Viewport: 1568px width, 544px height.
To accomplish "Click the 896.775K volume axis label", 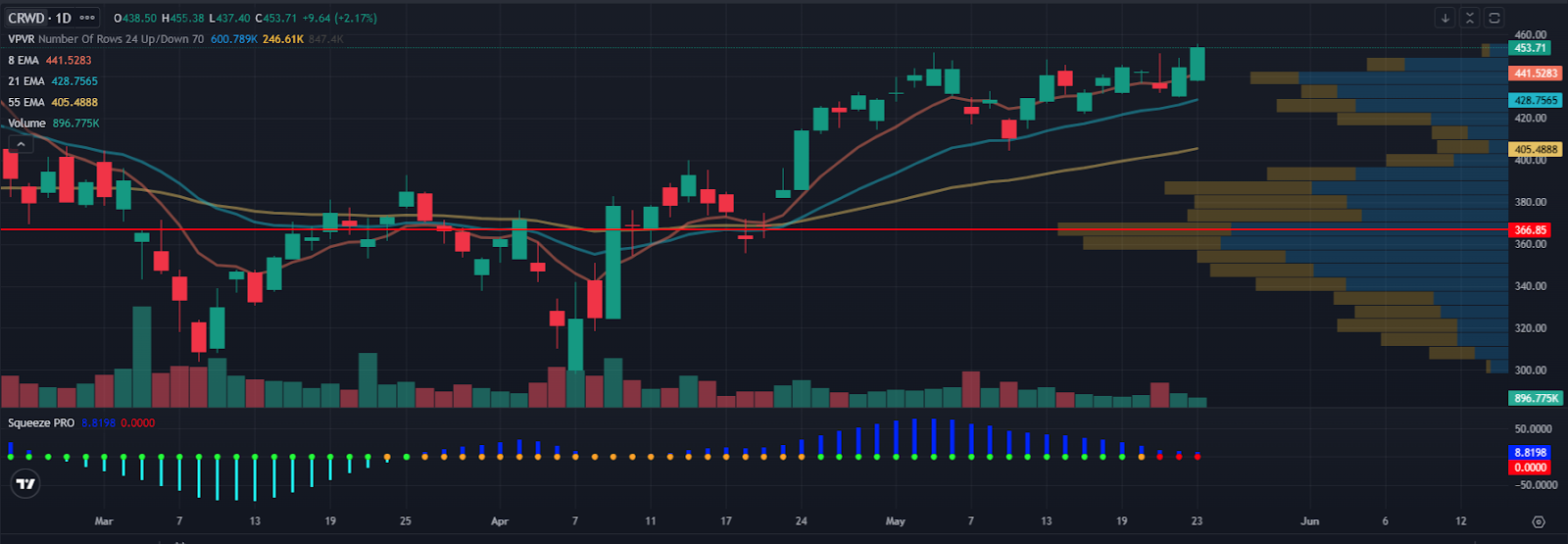I will click(1535, 398).
